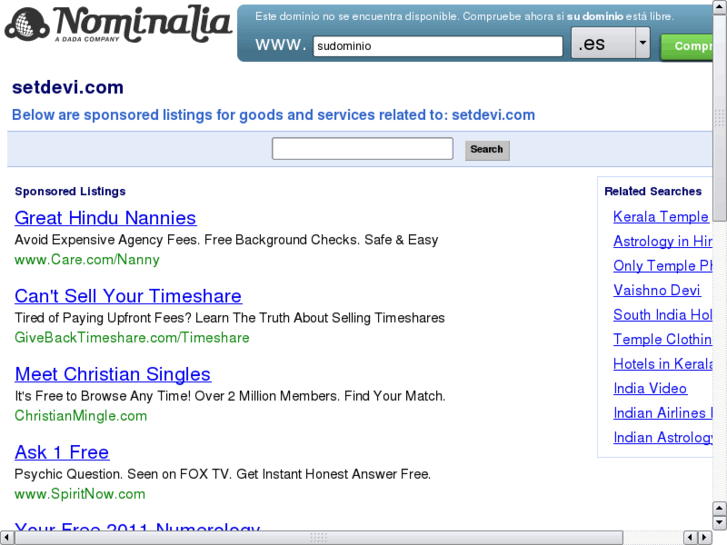Click the sponsored listings search box
Viewport: 727px width, 545px height.
363,148
